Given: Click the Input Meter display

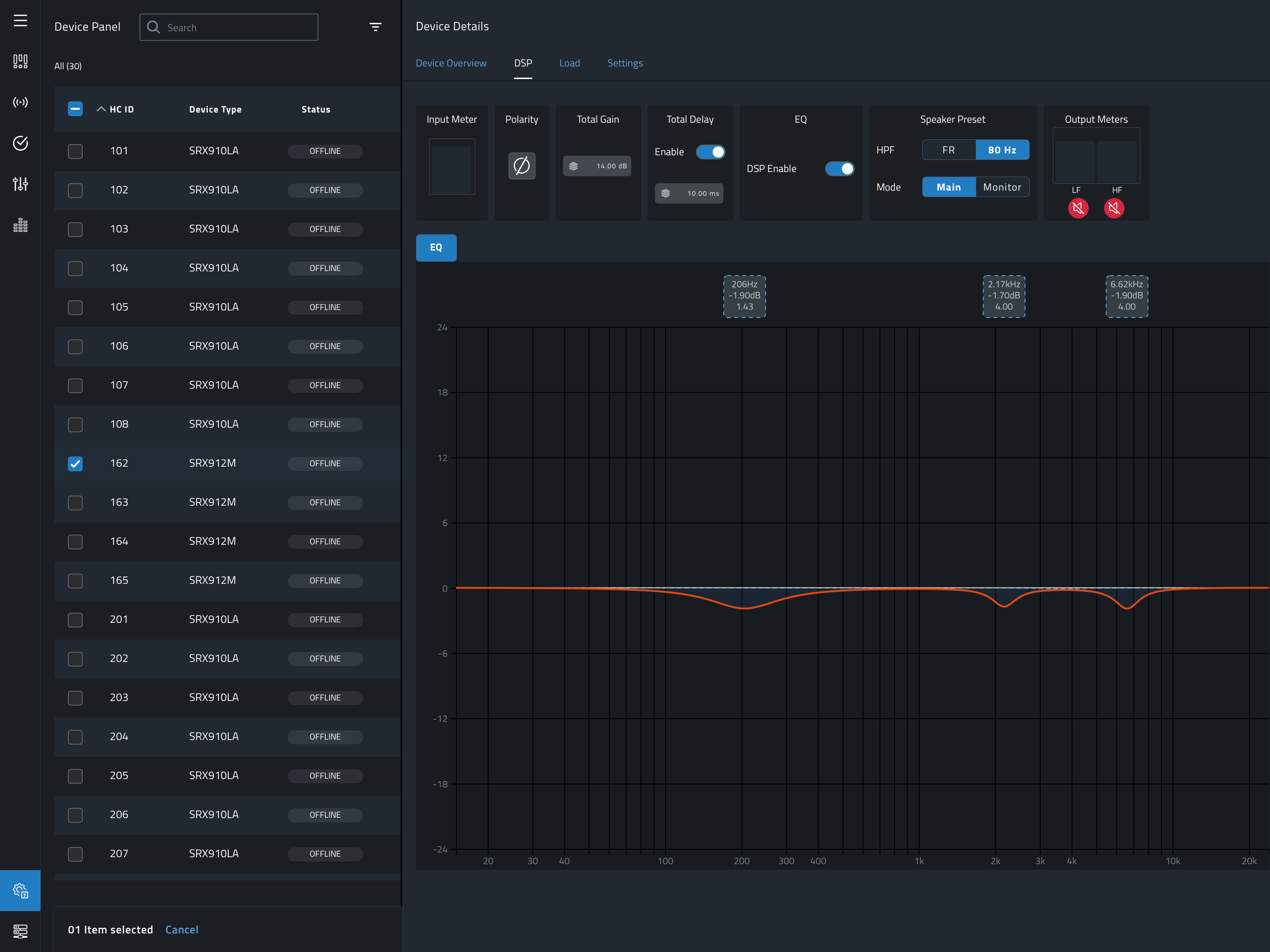Looking at the screenshot, I should [452, 166].
